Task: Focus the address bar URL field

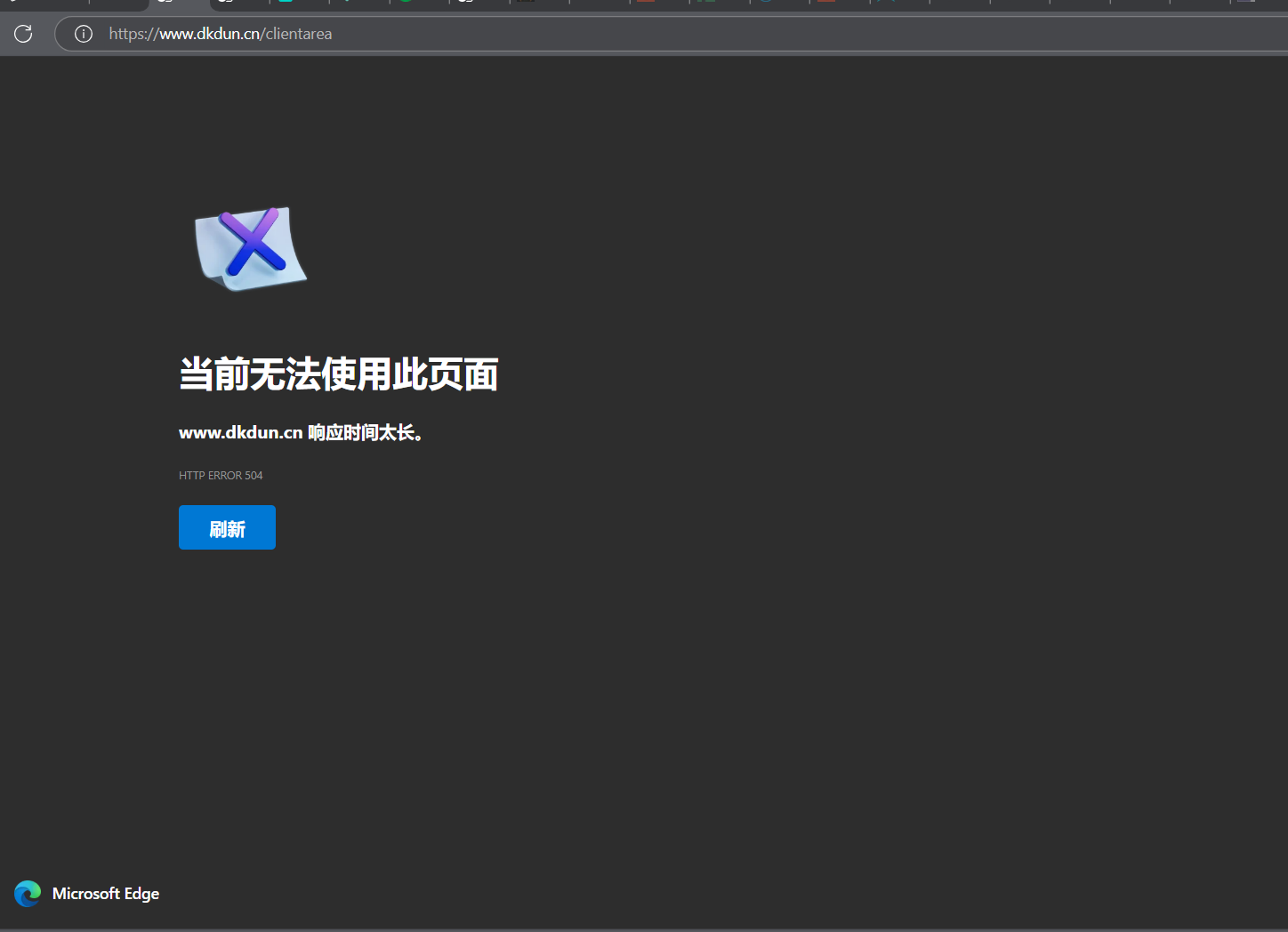Action: tap(534, 34)
